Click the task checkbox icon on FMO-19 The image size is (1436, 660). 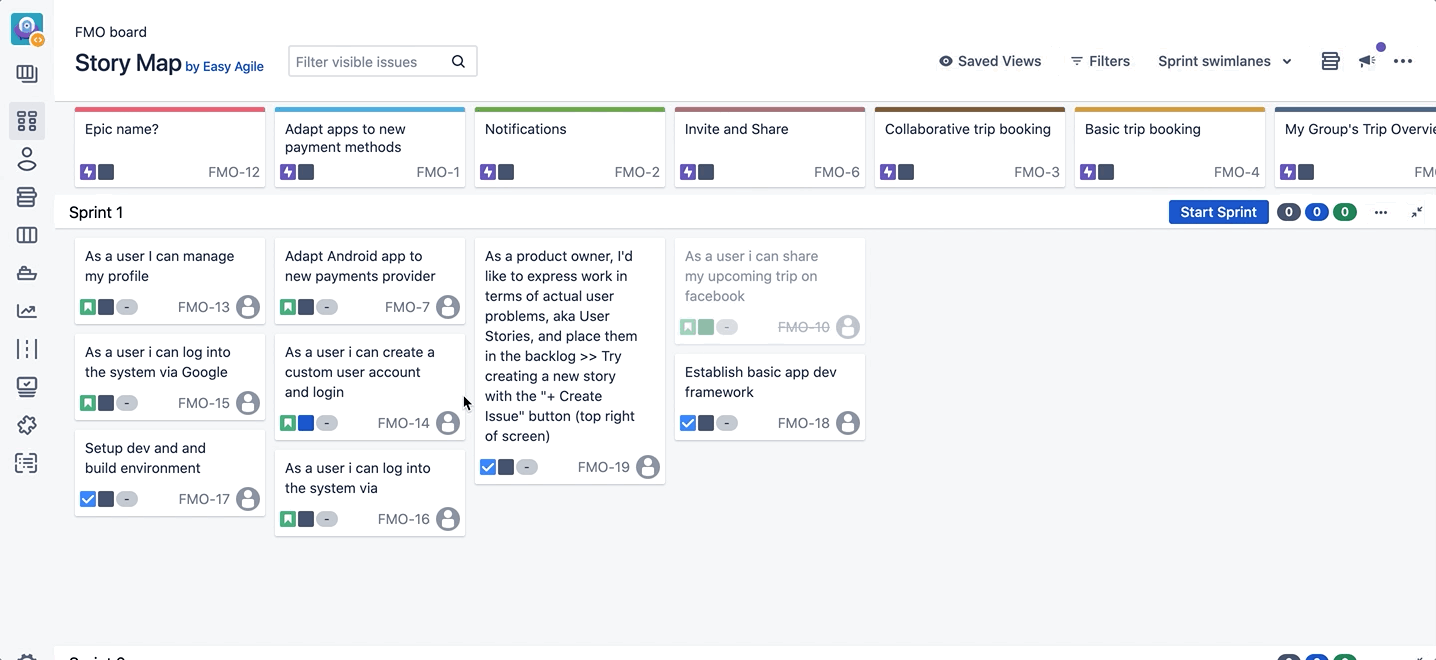pyautogui.click(x=488, y=467)
